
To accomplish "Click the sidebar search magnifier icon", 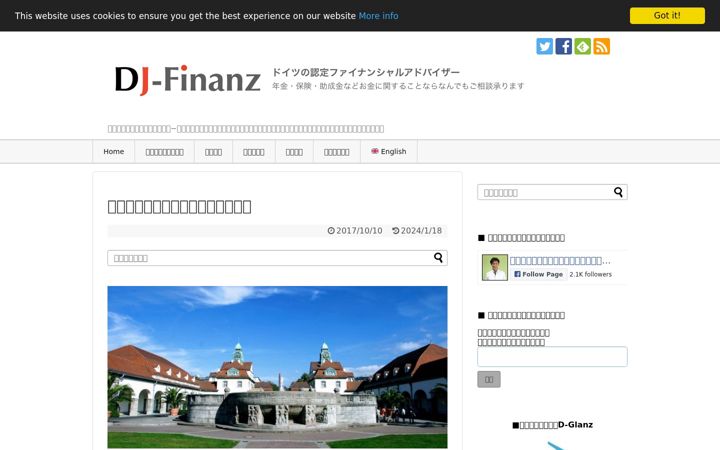I will 619,192.
